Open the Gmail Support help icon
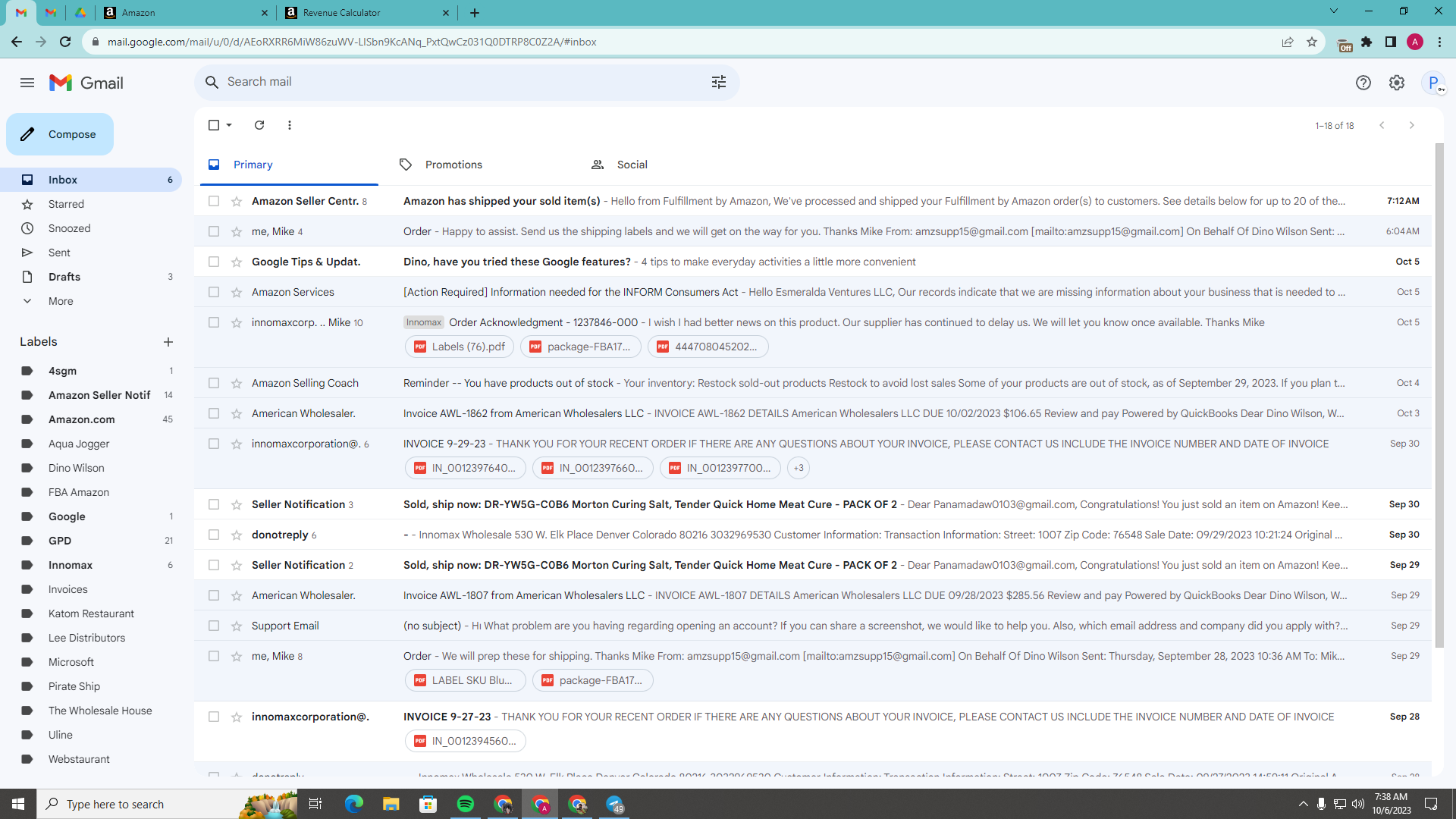Viewport: 1456px width, 819px height. point(1363,83)
